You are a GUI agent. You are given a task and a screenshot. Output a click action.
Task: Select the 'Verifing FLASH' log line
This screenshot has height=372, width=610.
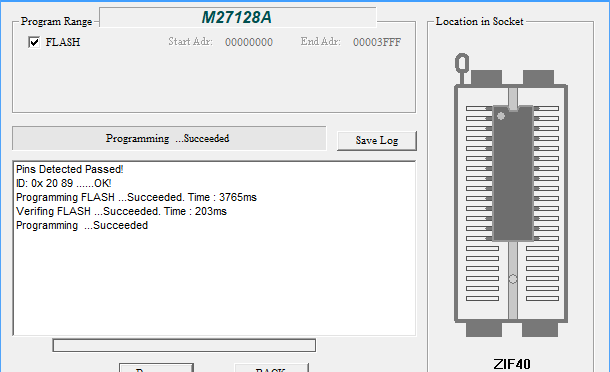(x=121, y=211)
